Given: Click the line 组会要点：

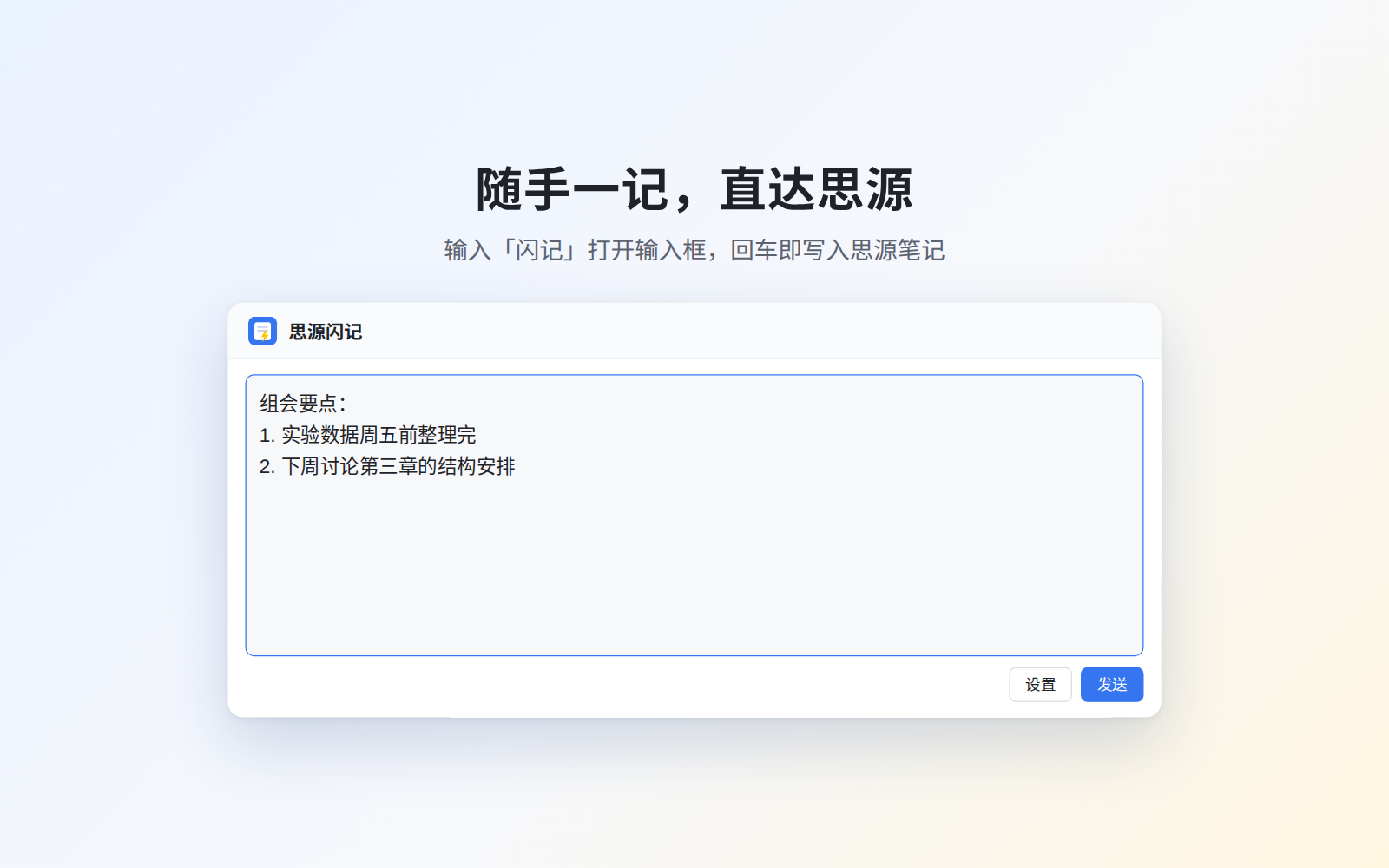Looking at the screenshot, I should (x=303, y=404).
